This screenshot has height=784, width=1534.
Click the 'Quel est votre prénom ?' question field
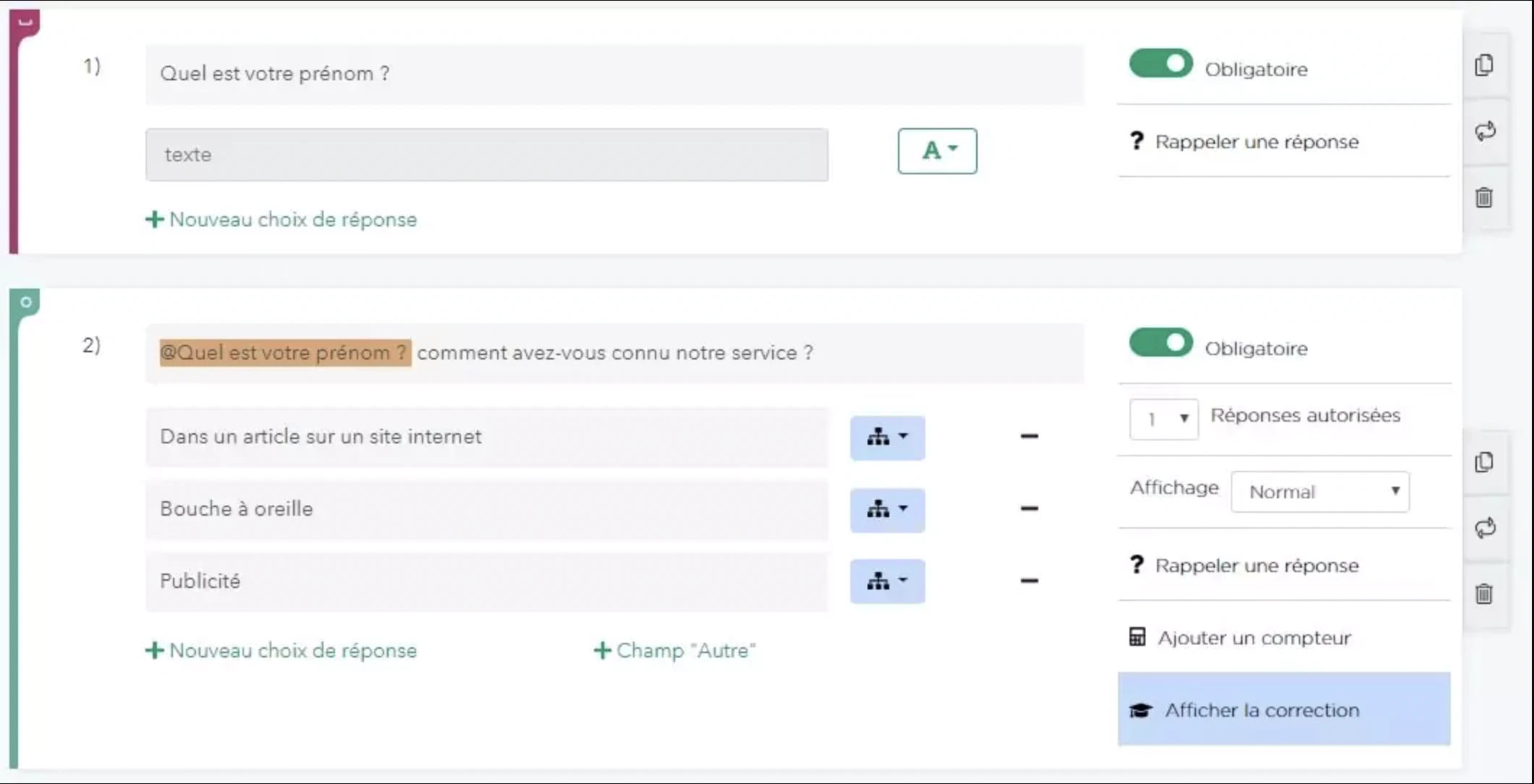[614, 74]
